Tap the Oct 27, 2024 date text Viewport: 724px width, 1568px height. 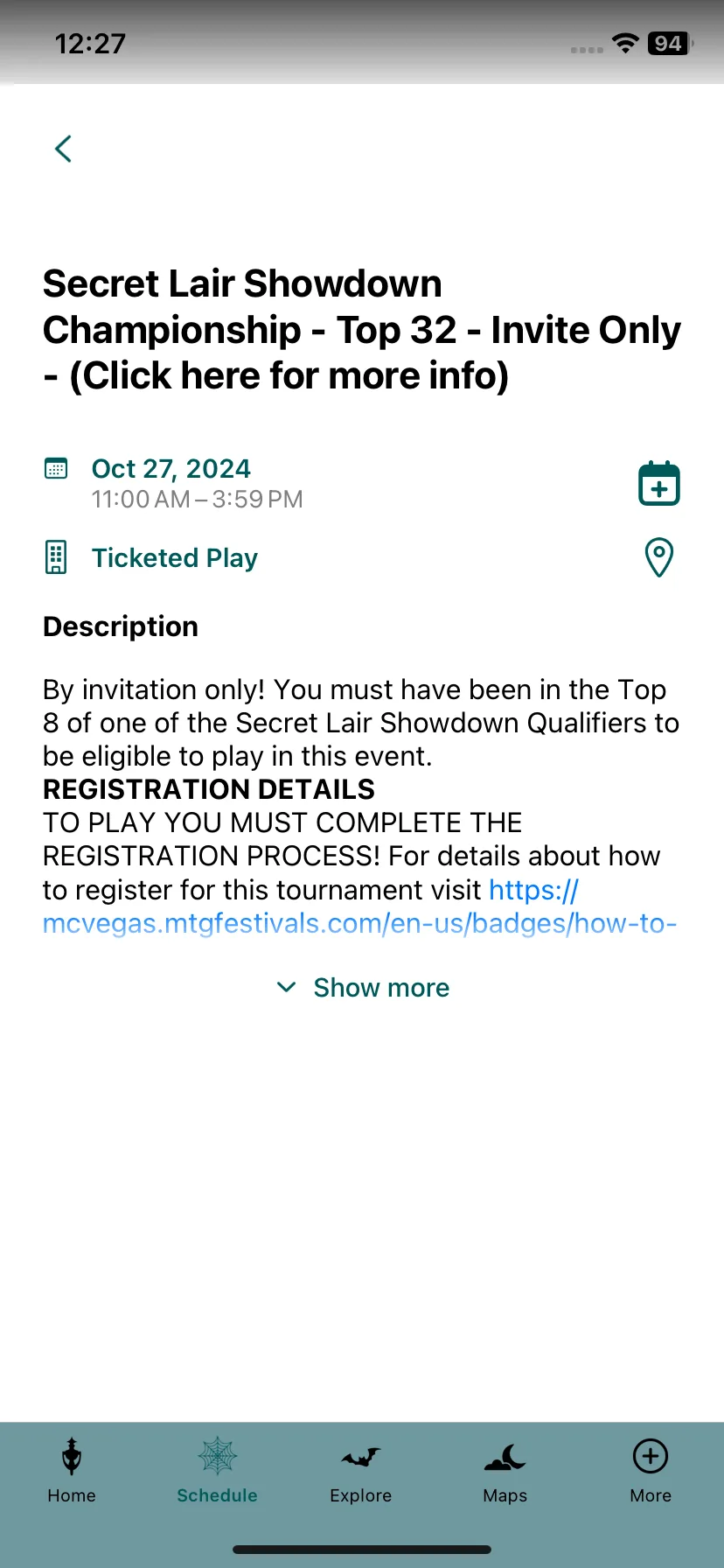click(171, 468)
